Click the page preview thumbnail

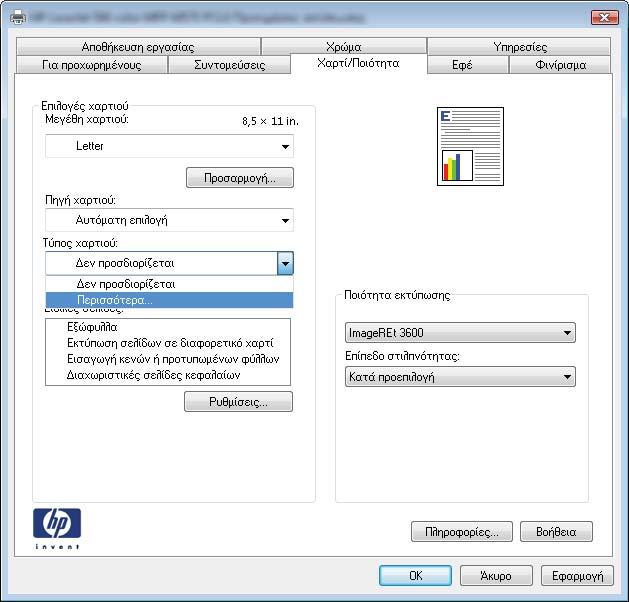470,146
